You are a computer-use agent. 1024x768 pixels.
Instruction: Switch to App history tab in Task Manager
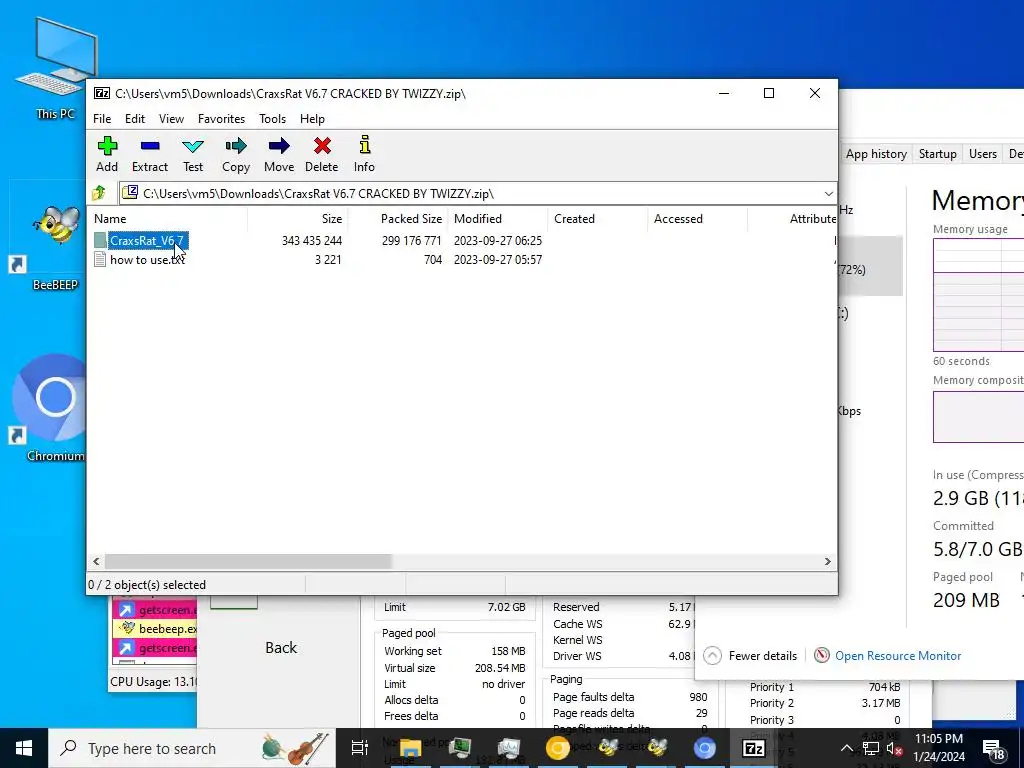click(876, 154)
